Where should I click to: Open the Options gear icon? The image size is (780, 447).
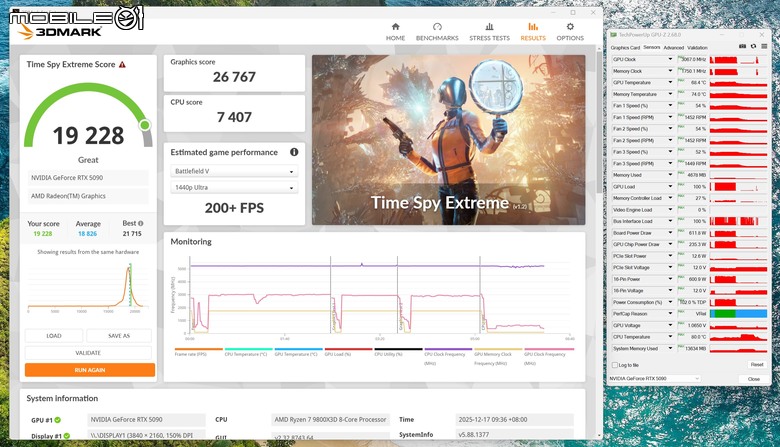570,27
